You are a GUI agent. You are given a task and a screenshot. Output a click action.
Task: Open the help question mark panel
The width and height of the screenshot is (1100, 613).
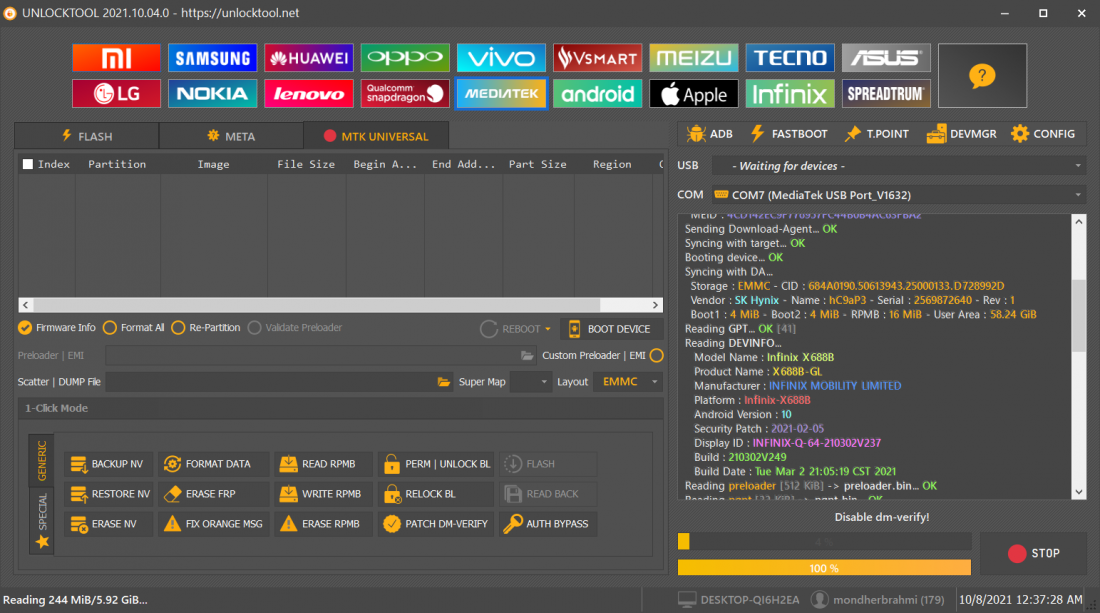(982, 76)
